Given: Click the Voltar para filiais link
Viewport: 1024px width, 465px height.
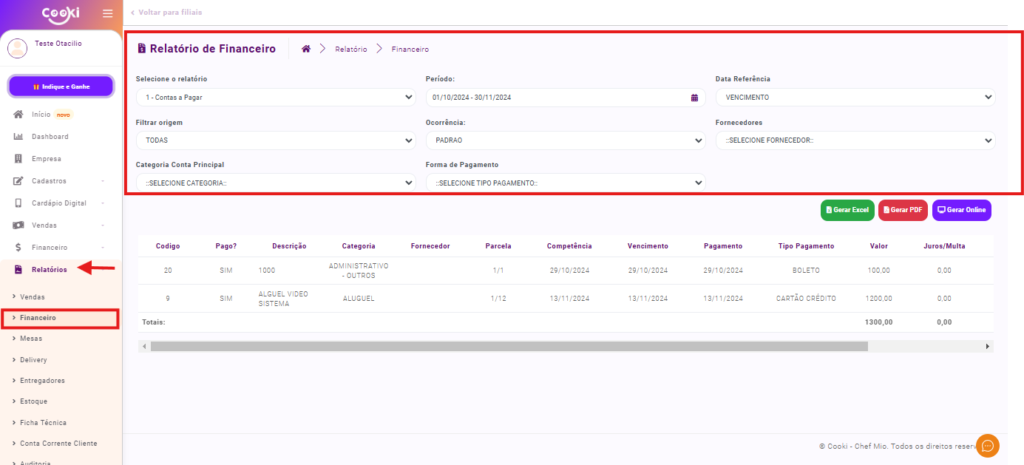Looking at the screenshot, I should coord(165,12).
